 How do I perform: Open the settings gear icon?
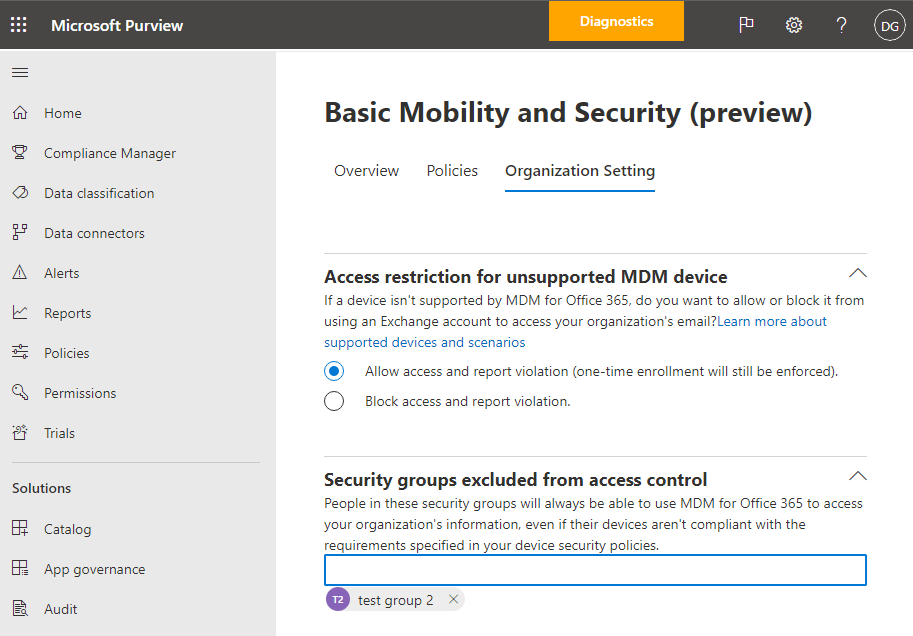(794, 25)
